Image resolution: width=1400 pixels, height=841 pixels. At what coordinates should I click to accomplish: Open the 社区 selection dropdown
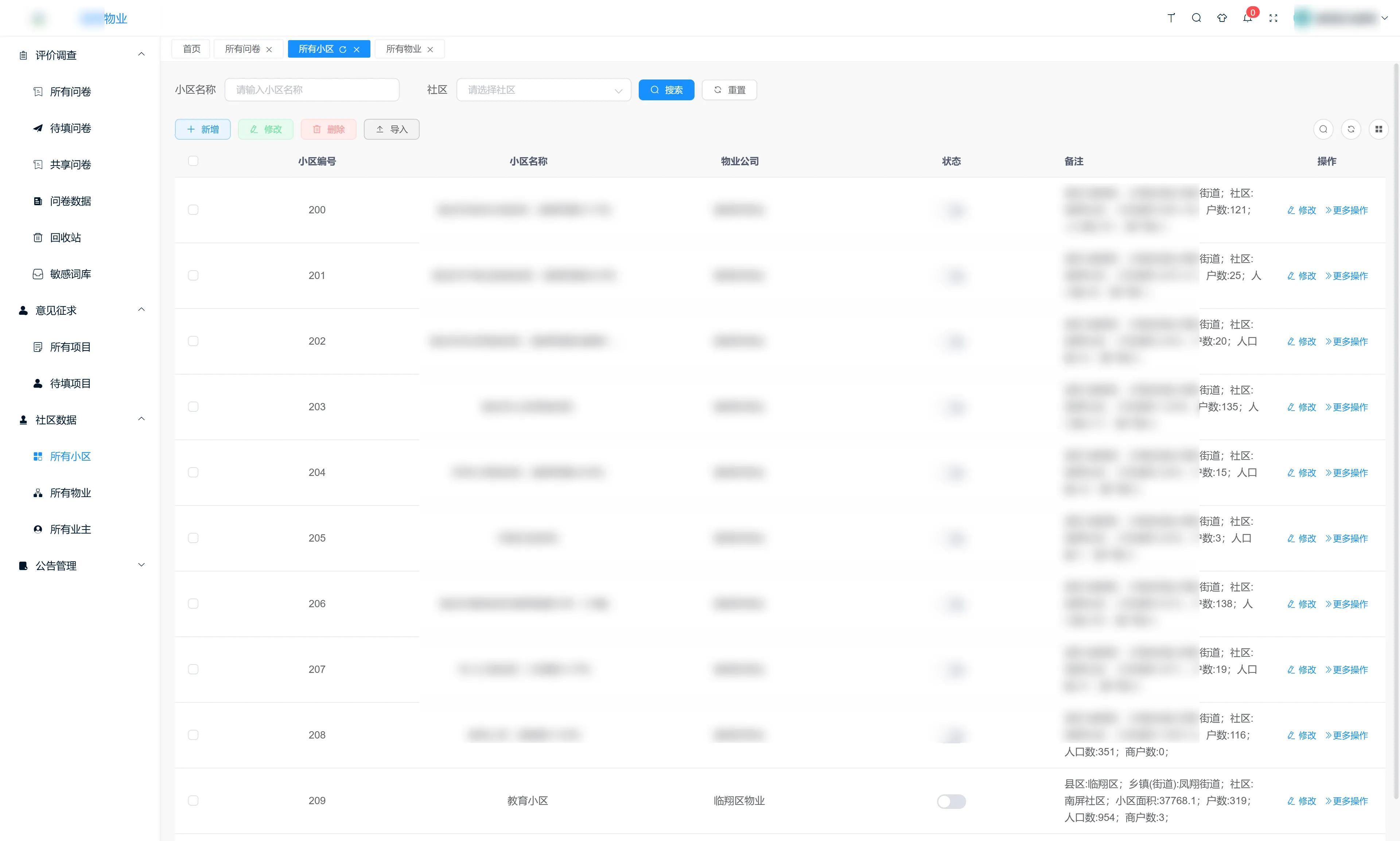543,90
